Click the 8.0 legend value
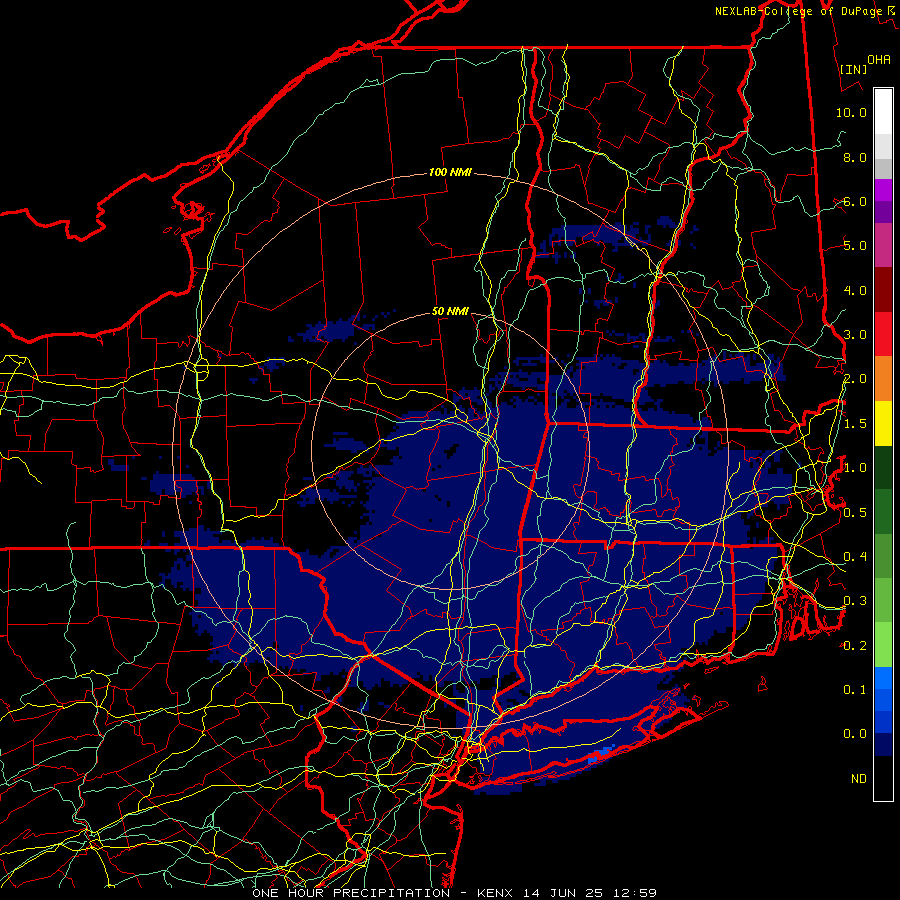The width and height of the screenshot is (900, 900). click(x=855, y=157)
